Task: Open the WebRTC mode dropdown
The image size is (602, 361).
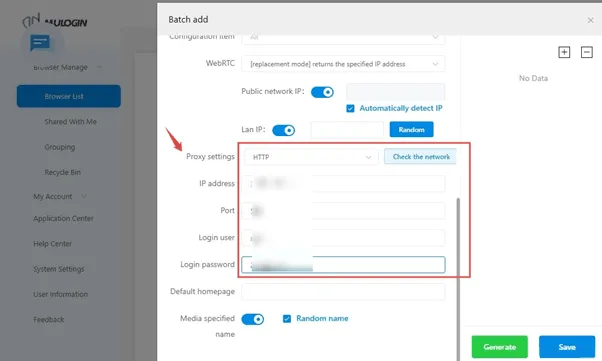Action: click(x=343, y=64)
